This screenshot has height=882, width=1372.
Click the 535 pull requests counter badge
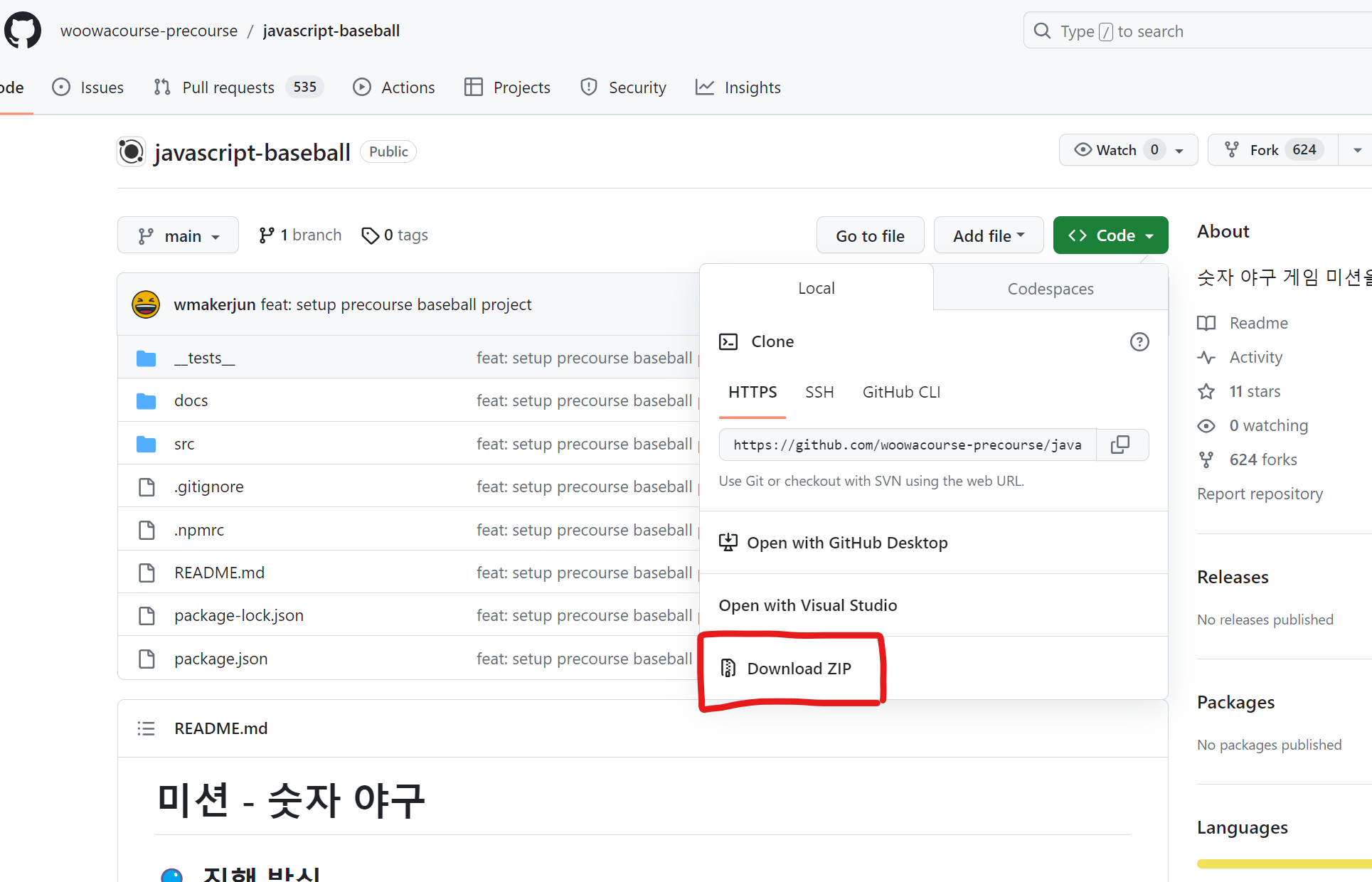click(305, 87)
